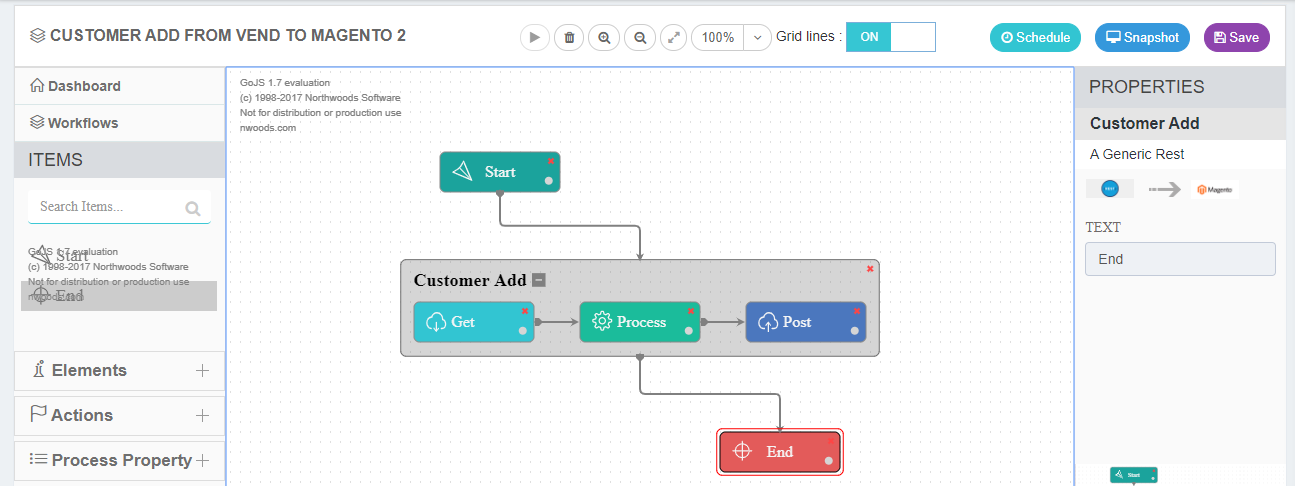Click the search magnifier icon in Items

pos(193,209)
